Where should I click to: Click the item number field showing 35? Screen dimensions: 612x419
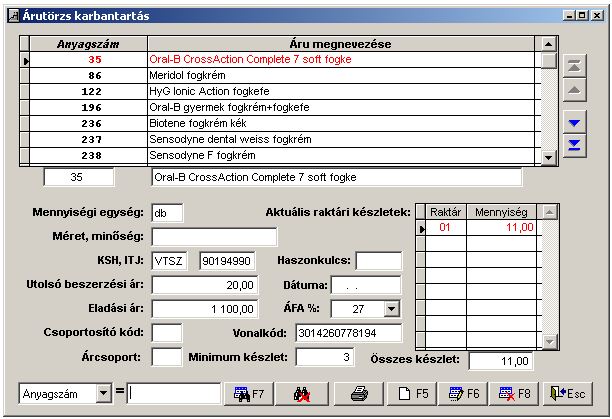click(x=79, y=177)
